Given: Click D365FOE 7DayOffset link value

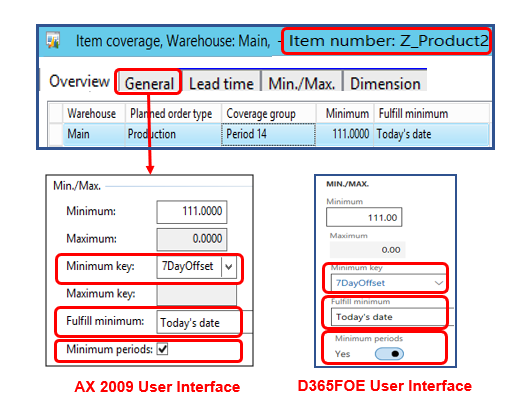Looking at the screenshot, I should tap(360, 283).
